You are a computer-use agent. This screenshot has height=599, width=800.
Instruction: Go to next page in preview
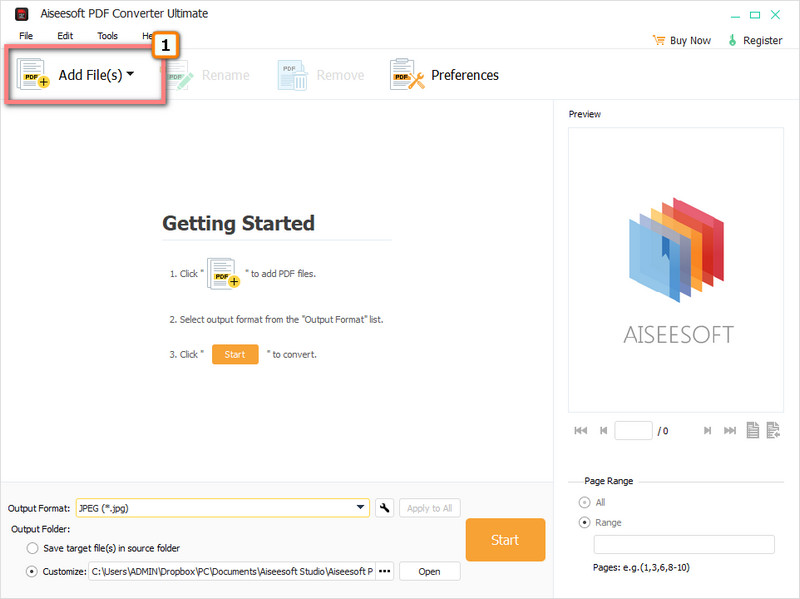(x=707, y=431)
